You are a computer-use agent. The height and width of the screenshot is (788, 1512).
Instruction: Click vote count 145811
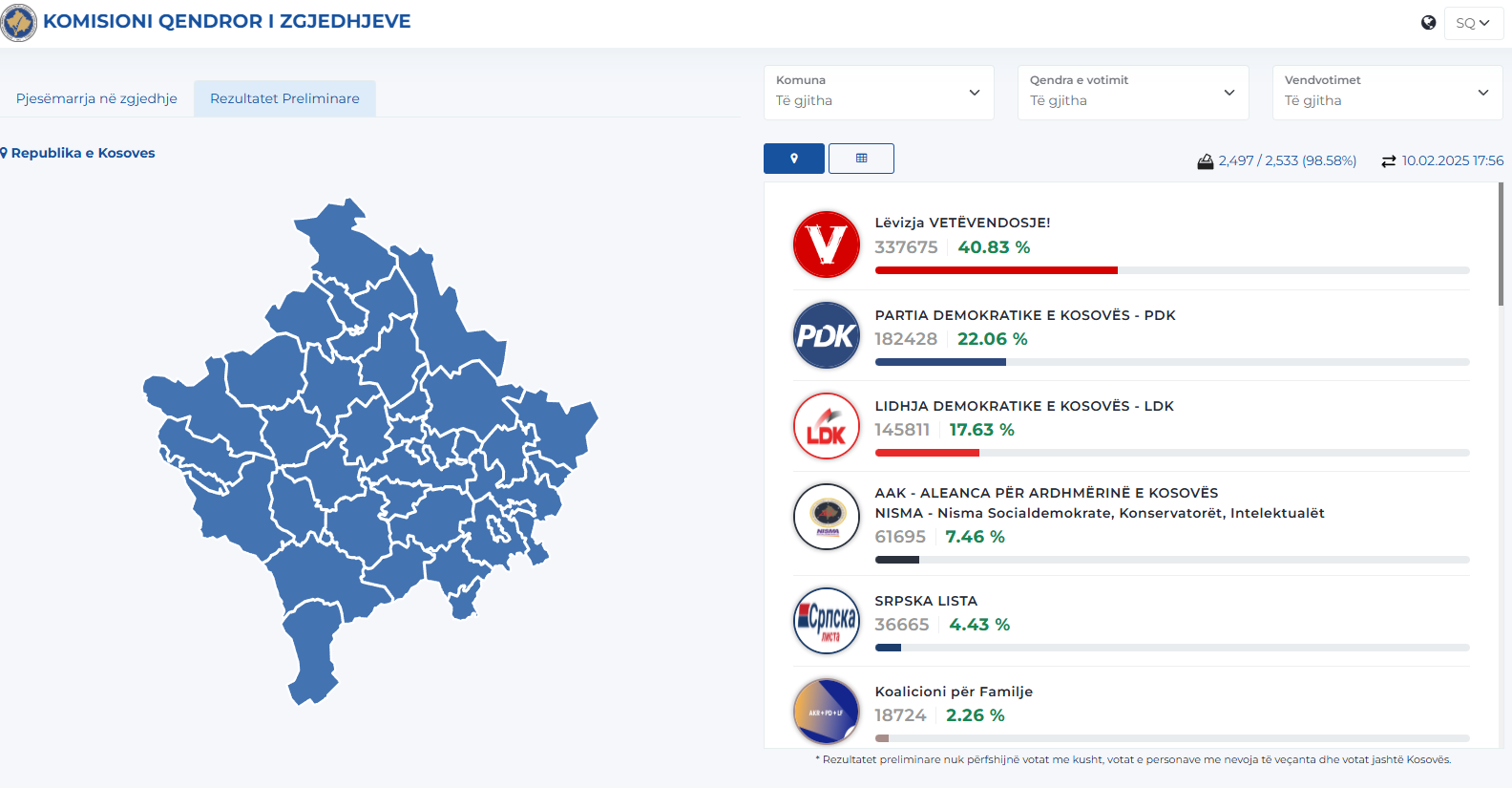(902, 430)
